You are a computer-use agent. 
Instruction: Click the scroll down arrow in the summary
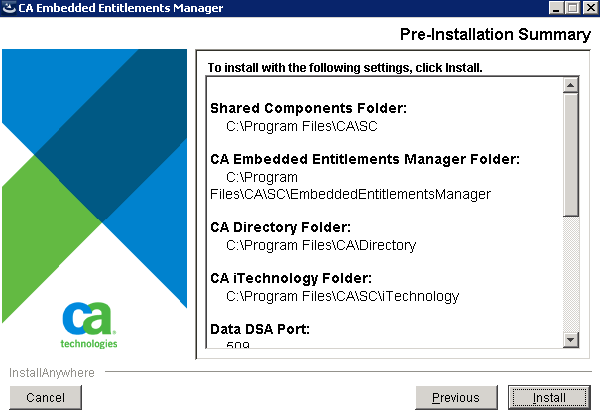[x=571, y=340]
